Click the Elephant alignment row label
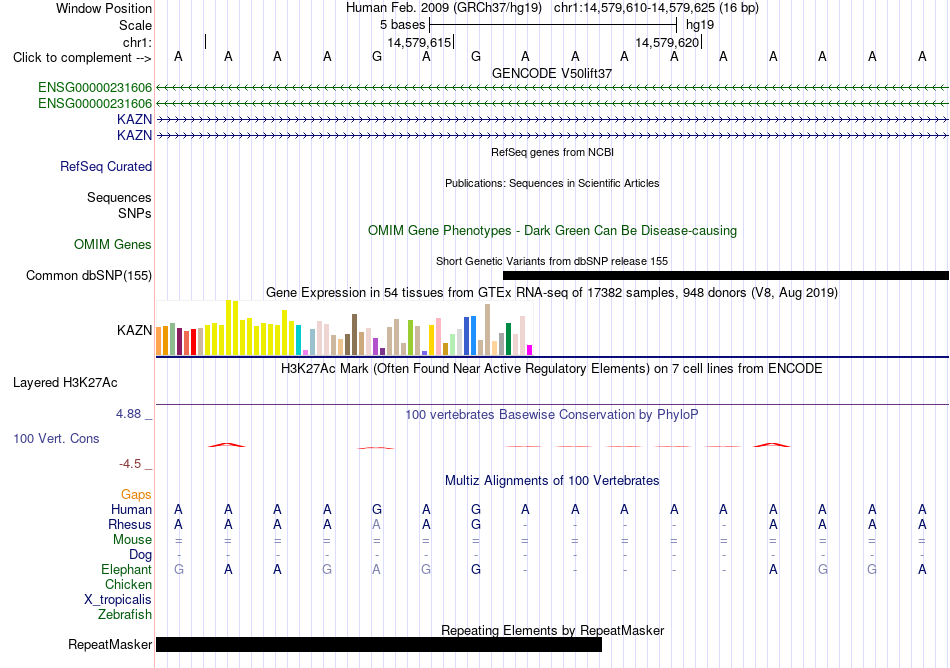The height and width of the screenshot is (668, 950). [x=127, y=570]
